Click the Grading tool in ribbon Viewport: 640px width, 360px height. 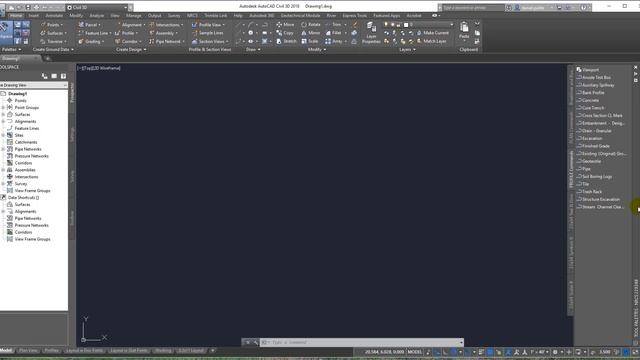point(91,42)
